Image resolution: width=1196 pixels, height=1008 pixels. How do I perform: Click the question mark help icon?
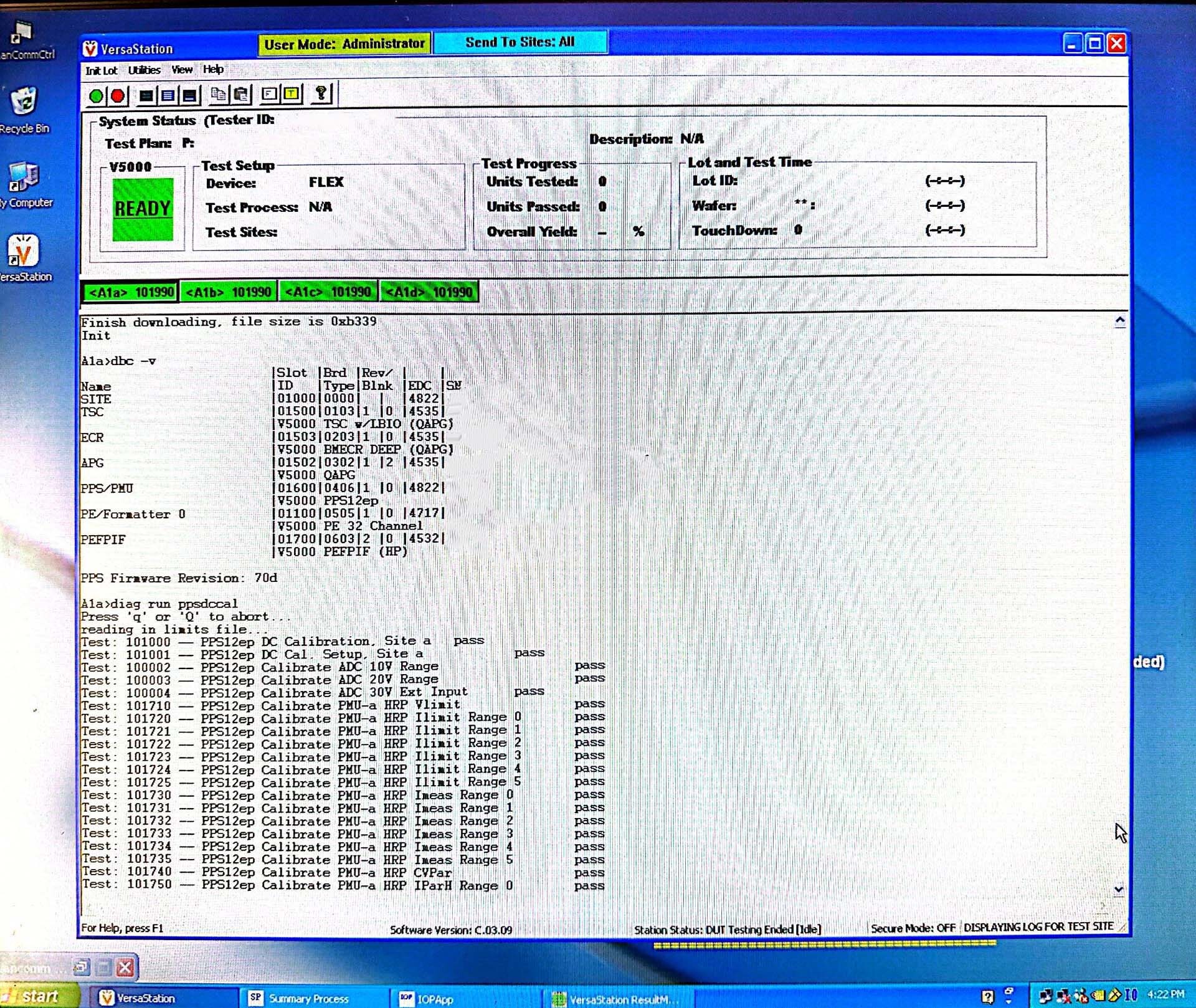click(321, 94)
